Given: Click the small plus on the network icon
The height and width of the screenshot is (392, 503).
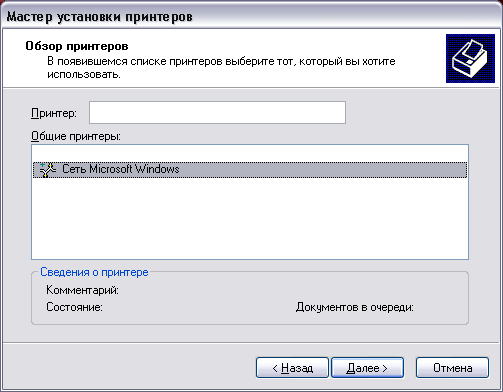Looking at the screenshot, I should [42, 165].
